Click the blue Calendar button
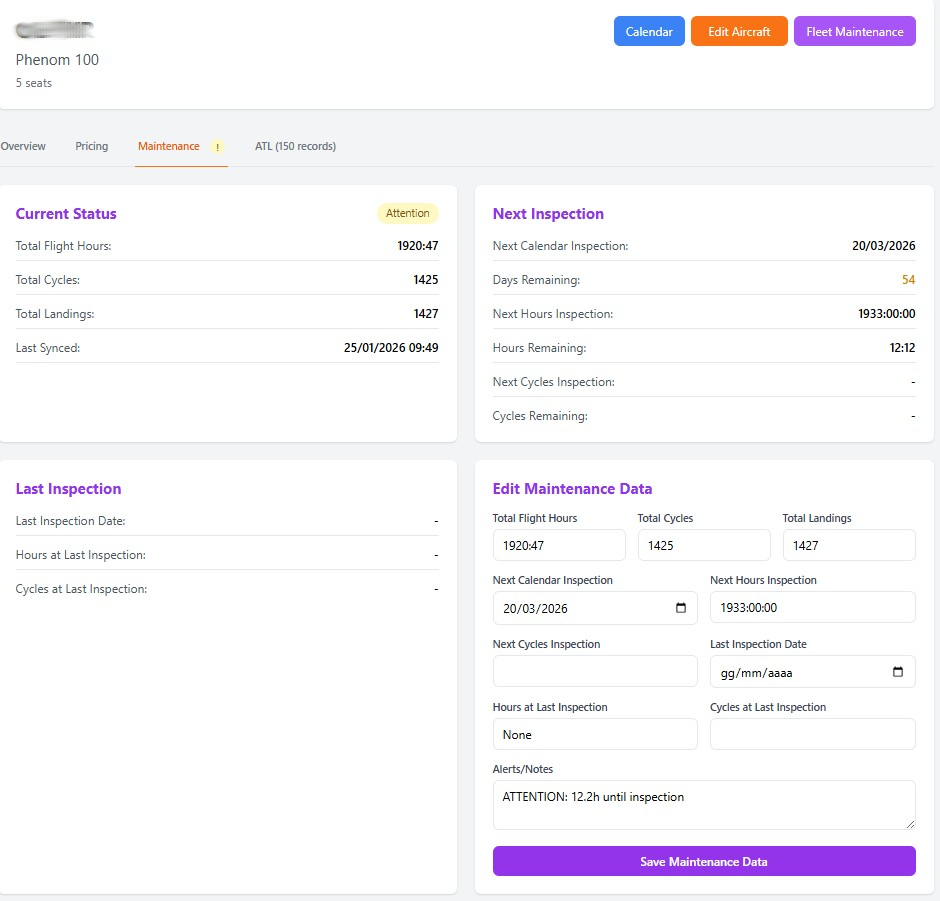 point(649,32)
